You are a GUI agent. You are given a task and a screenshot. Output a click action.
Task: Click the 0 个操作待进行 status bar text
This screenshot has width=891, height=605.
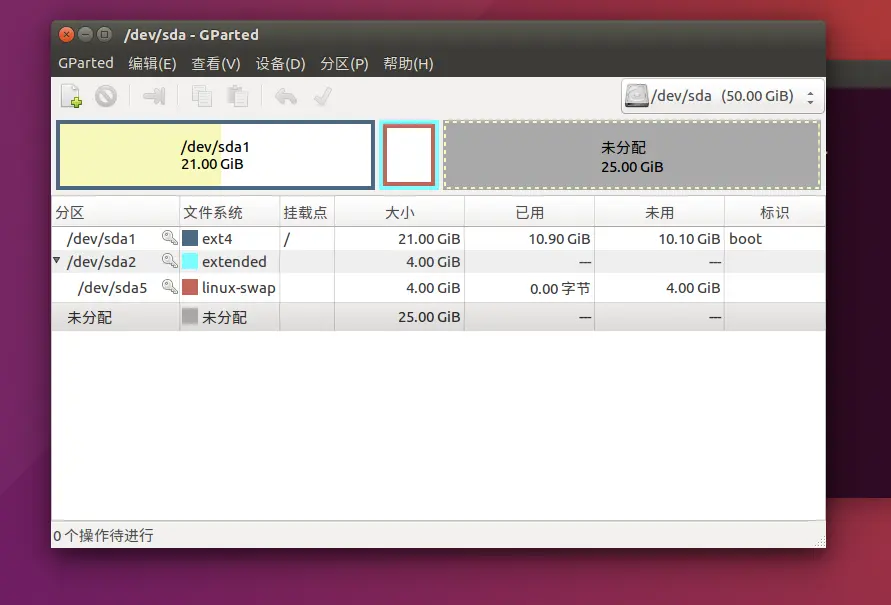tap(103, 535)
